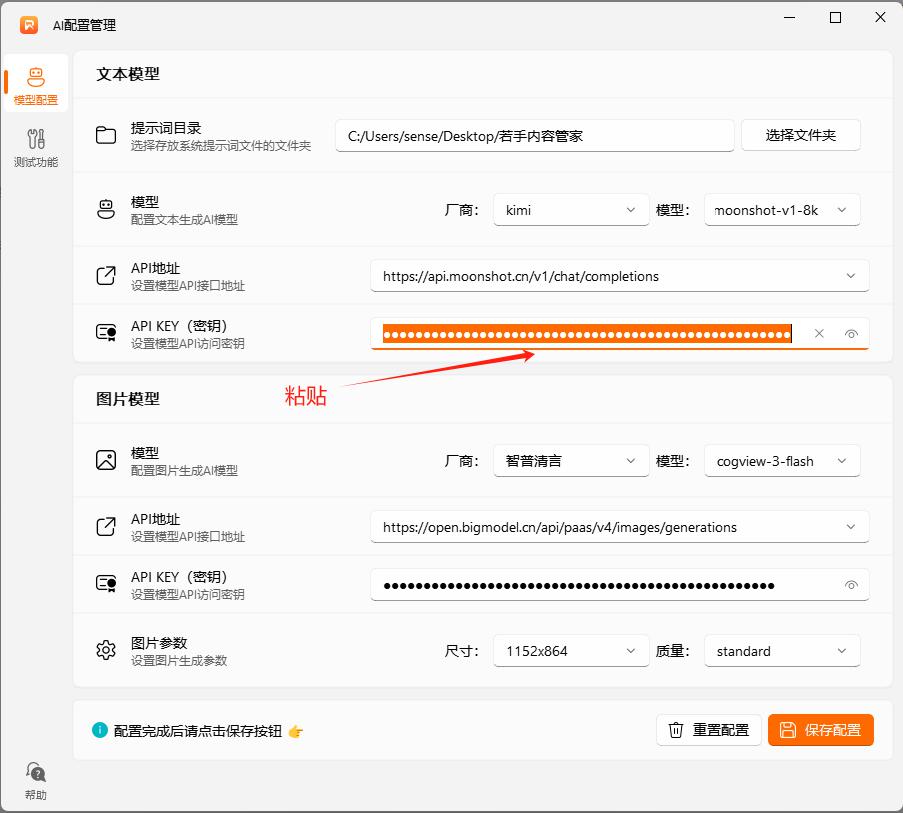Click the gear icon beside 图片参数
Screen dimensions: 903x813
106,650
